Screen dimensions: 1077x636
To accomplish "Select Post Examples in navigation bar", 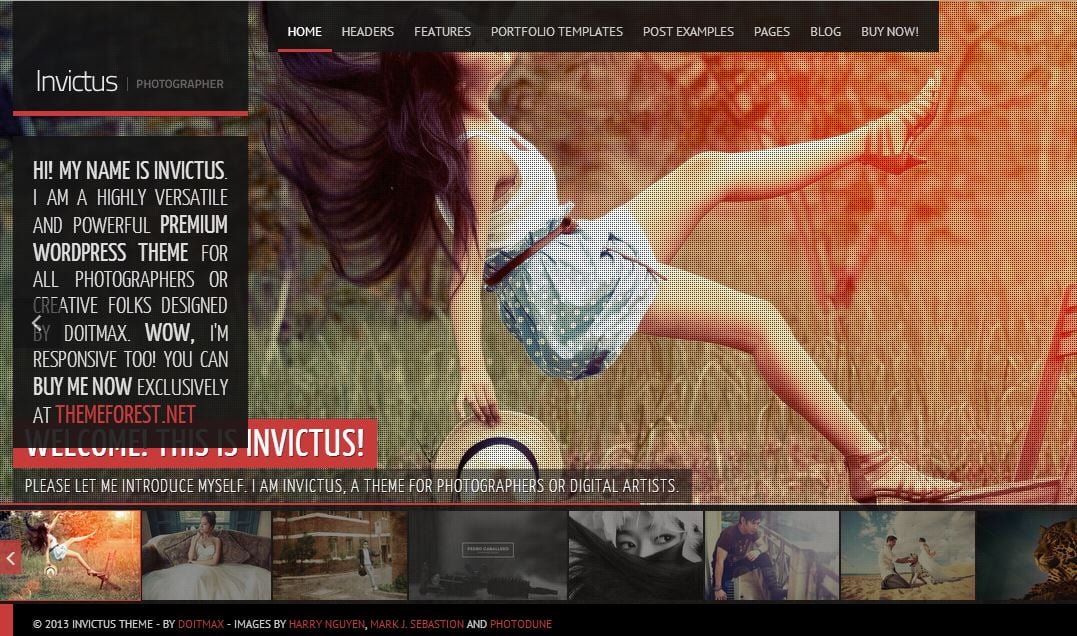I will coord(688,32).
